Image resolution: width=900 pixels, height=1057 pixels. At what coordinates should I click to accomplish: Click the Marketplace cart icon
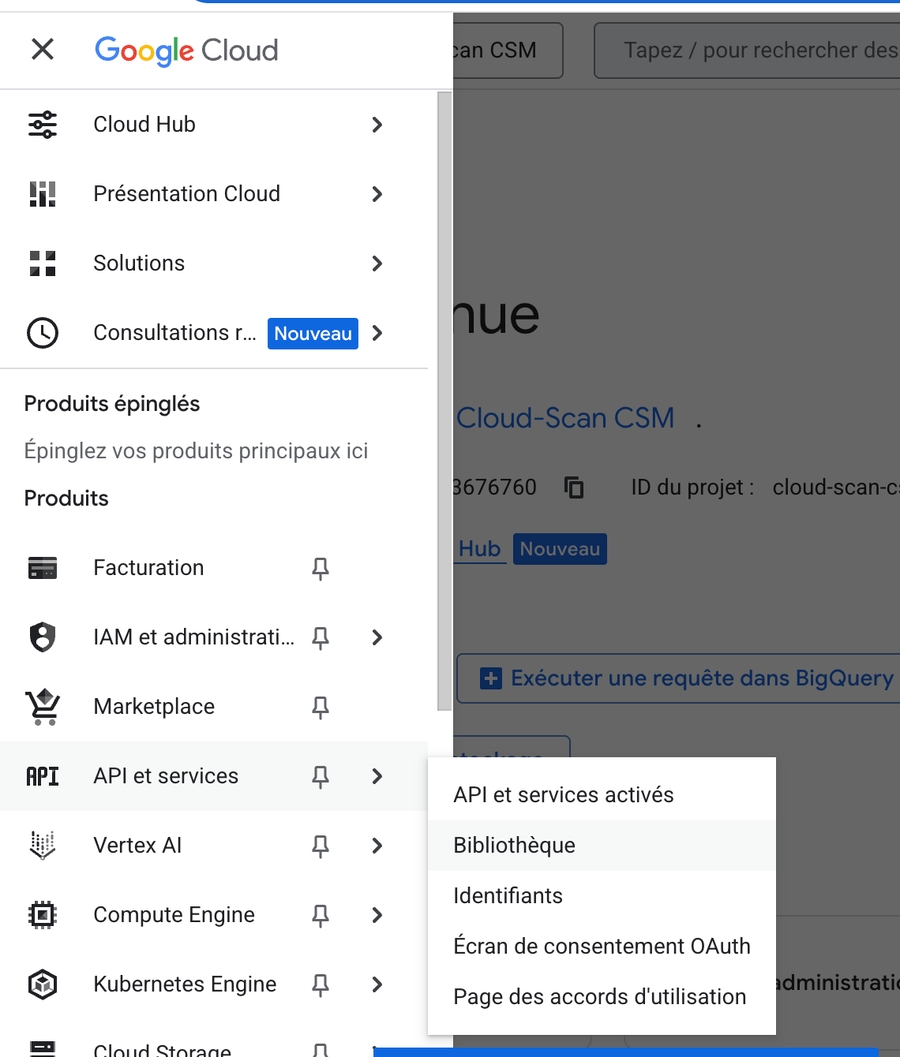pyautogui.click(x=42, y=707)
